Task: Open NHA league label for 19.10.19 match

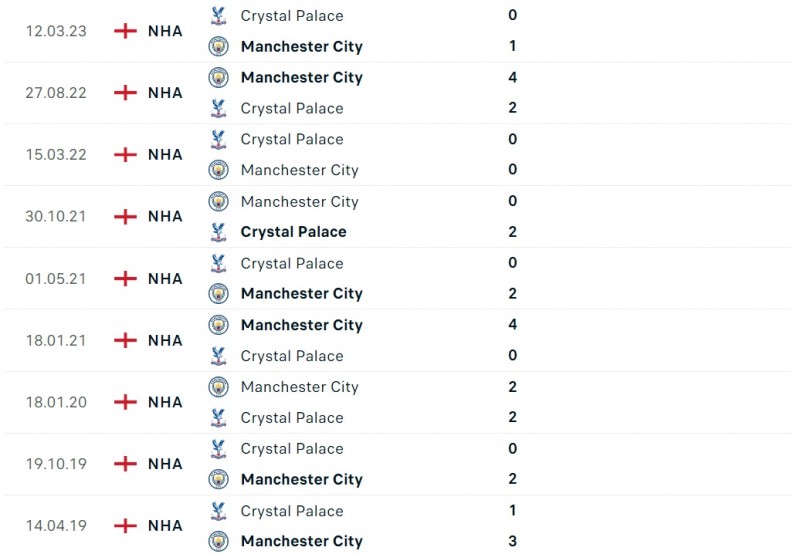Action: coord(165,464)
